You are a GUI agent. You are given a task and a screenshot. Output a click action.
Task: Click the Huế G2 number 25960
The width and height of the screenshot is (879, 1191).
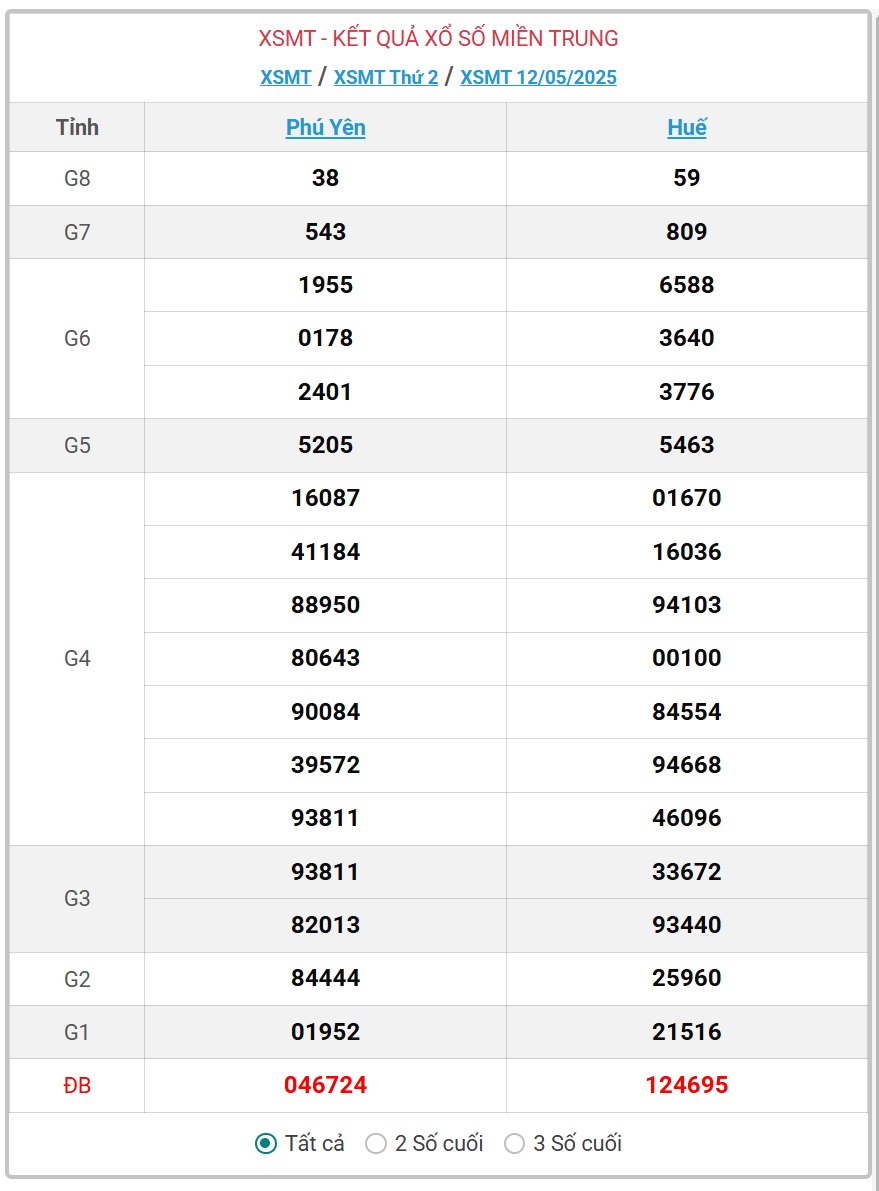687,978
